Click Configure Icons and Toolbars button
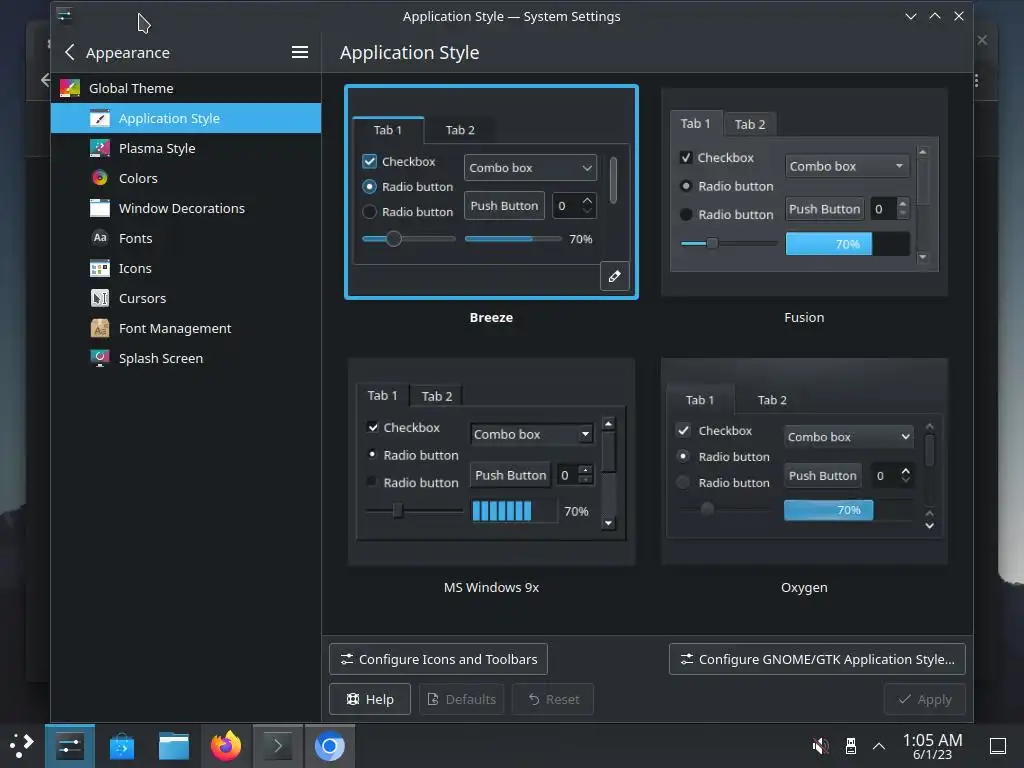The image size is (1024, 768). click(x=438, y=660)
